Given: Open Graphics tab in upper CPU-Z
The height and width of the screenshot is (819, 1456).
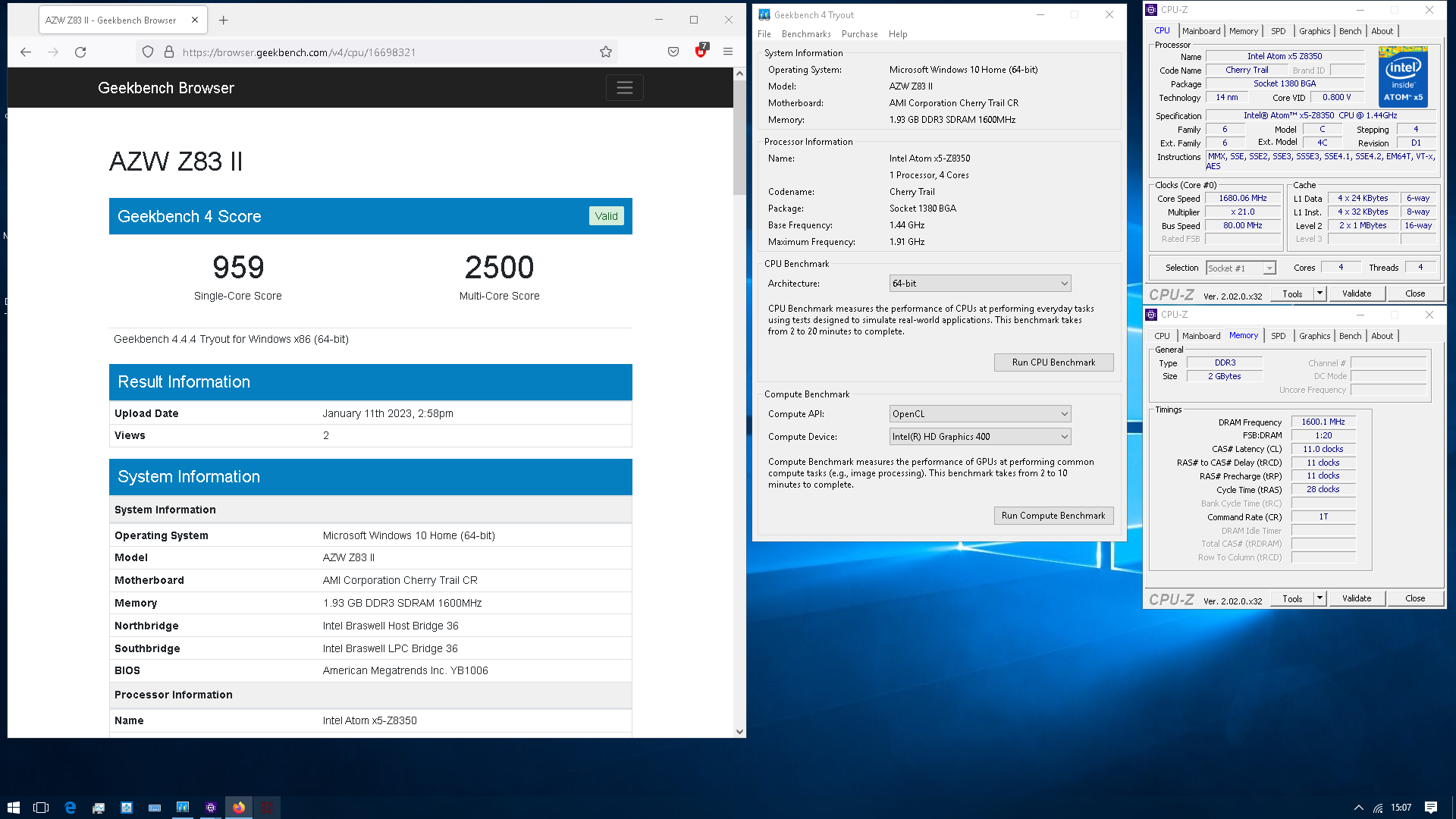Looking at the screenshot, I should coord(1314,31).
